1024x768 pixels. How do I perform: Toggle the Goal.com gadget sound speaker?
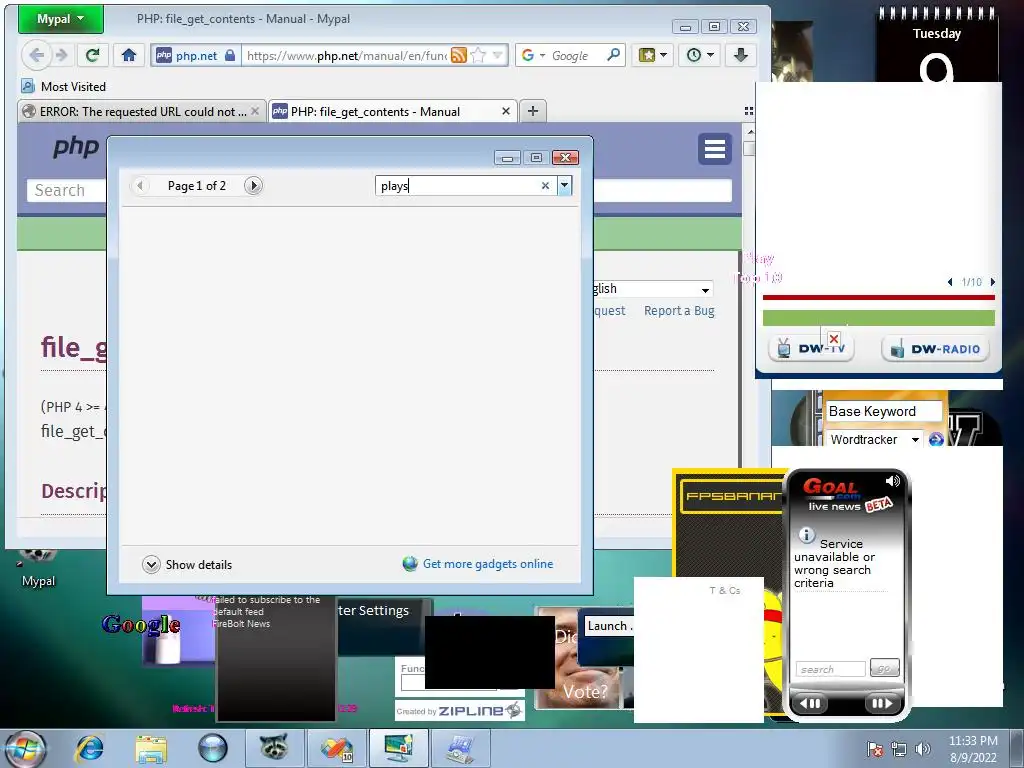892,481
